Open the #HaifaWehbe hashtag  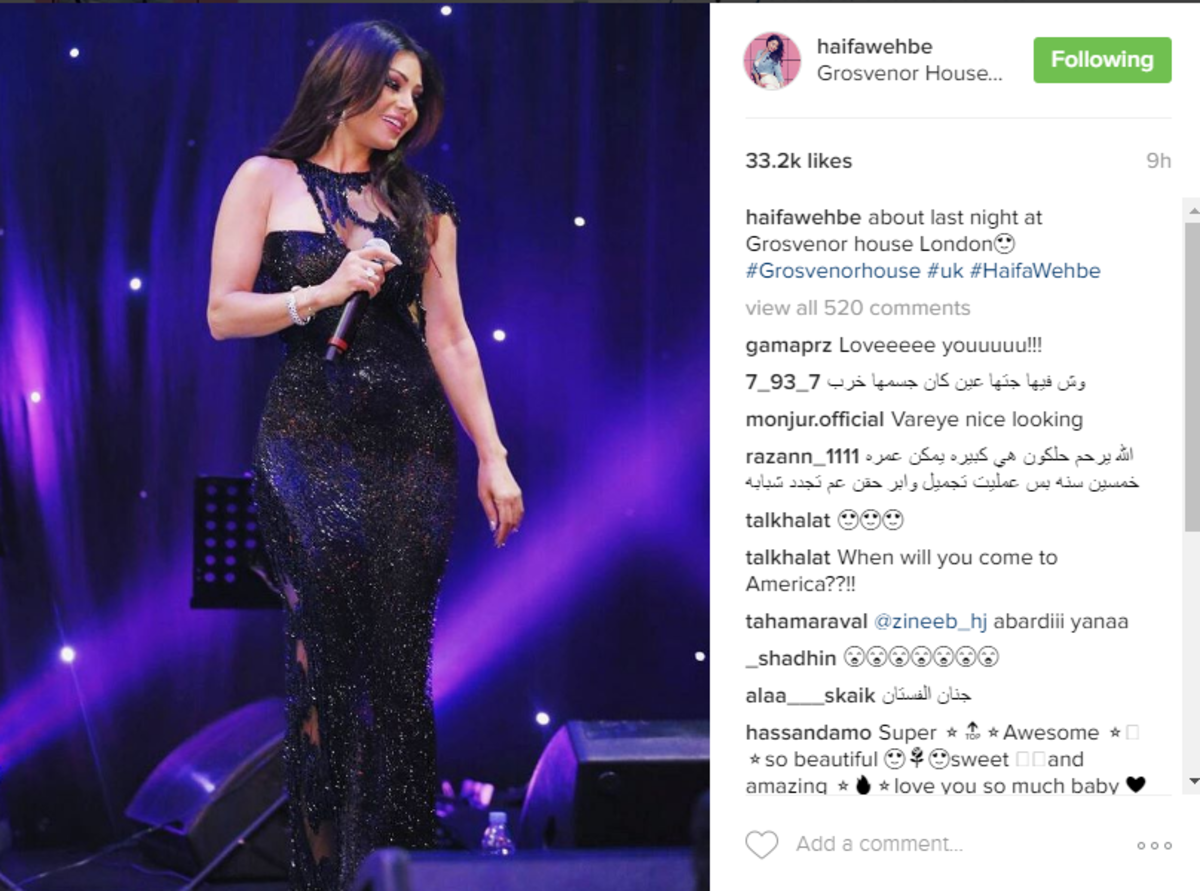pos(1035,271)
